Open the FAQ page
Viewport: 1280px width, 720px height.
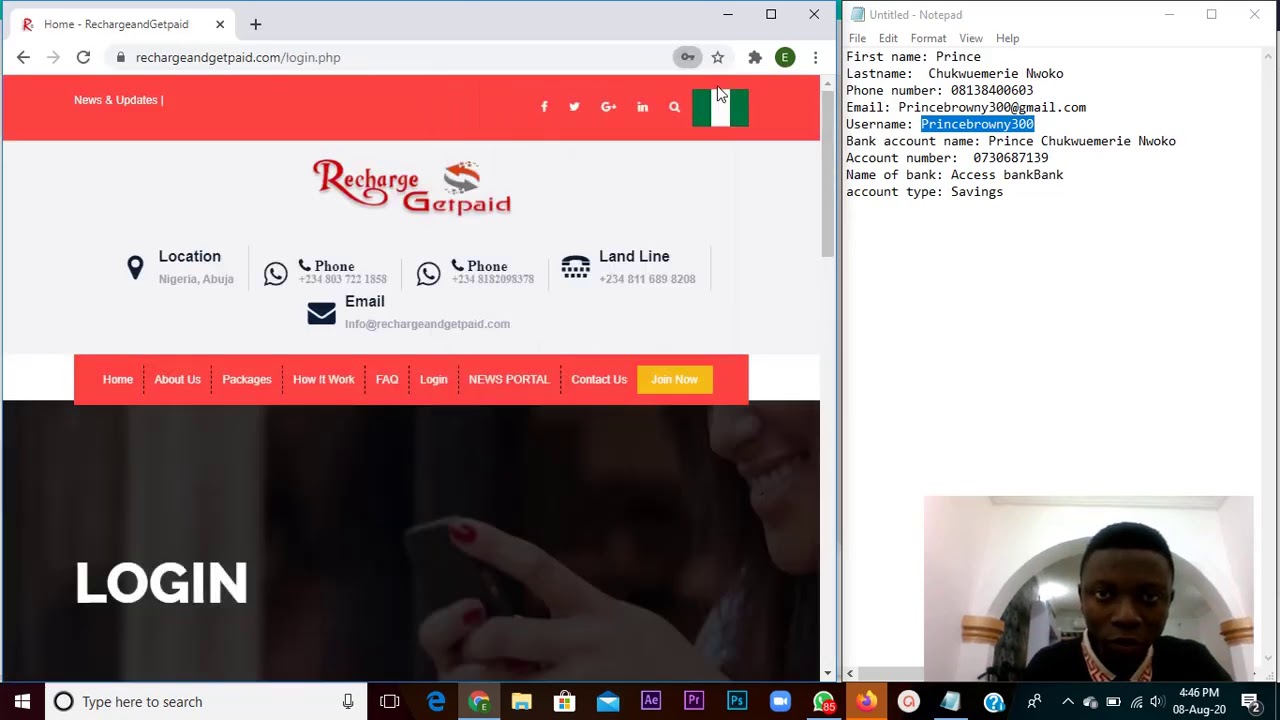pyautogui.click(x=387, y=379)
